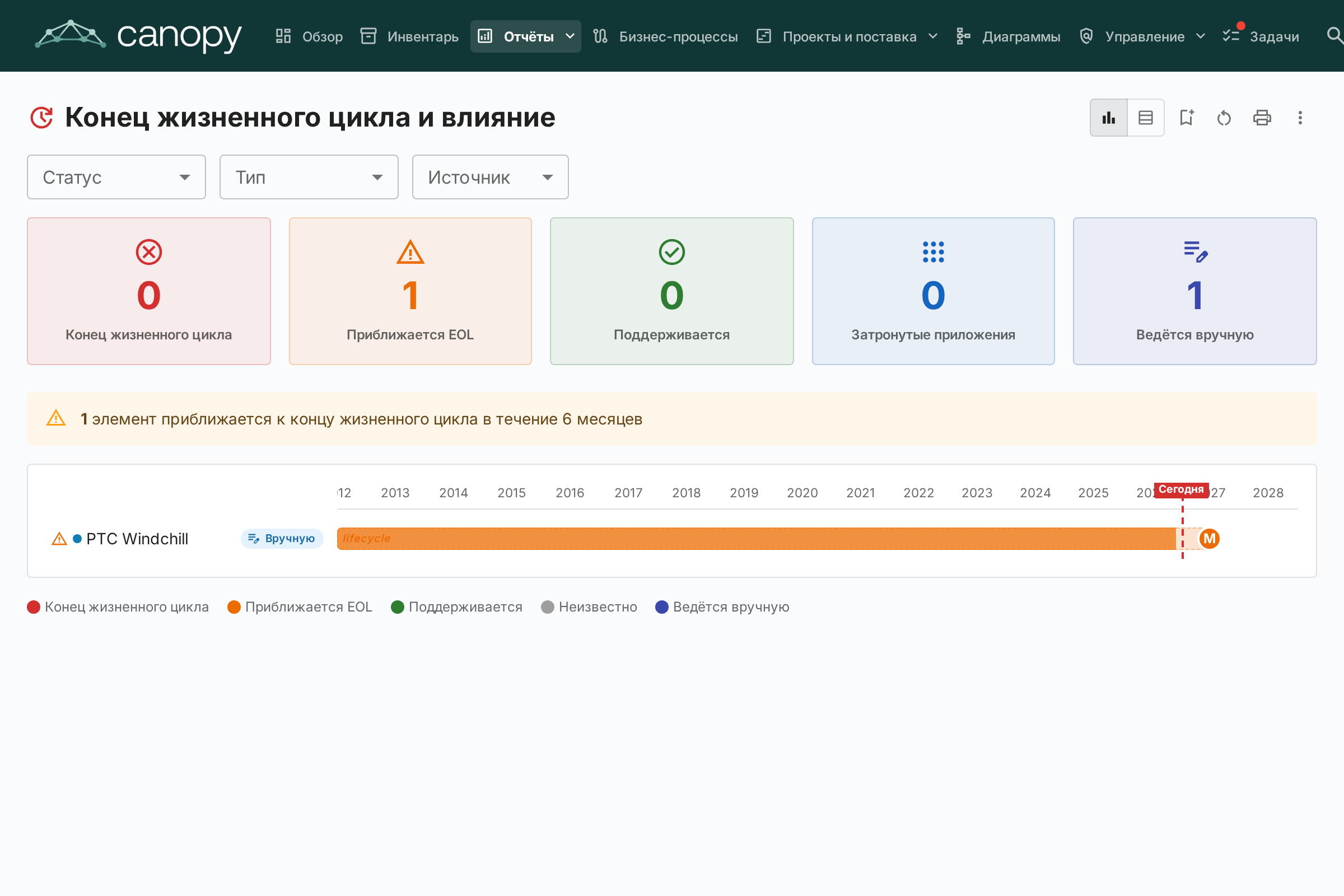Print the report

[x=1262, y=118]
